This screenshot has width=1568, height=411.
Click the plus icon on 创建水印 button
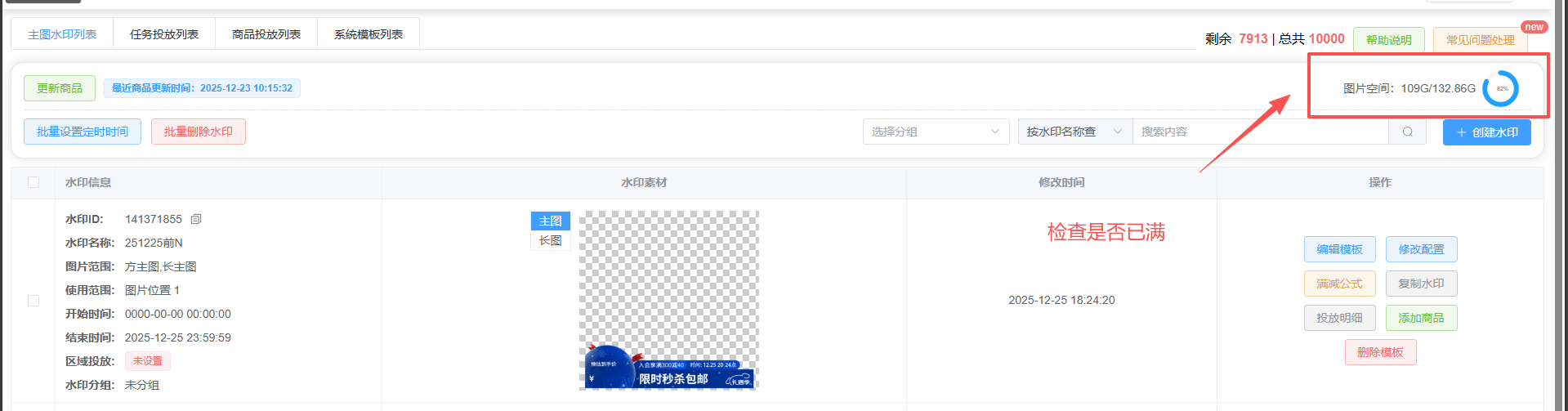click(x=1461, y=132)
